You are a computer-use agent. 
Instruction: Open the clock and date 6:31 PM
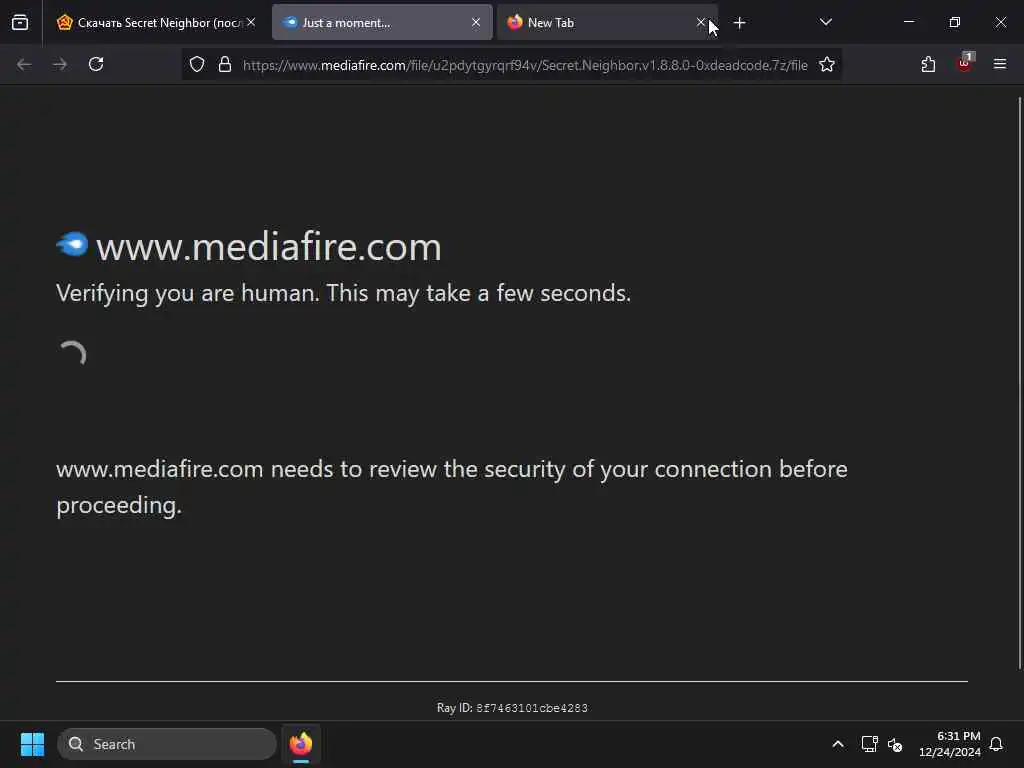click(949, 744)
